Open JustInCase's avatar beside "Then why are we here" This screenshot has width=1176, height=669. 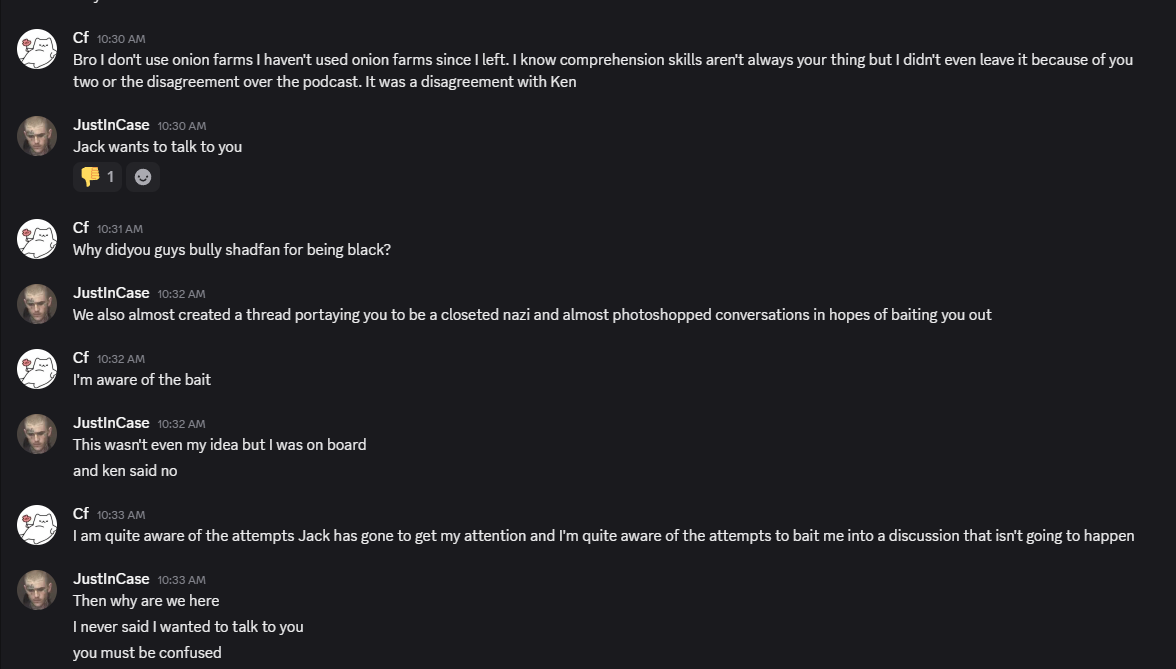(37, 590)
